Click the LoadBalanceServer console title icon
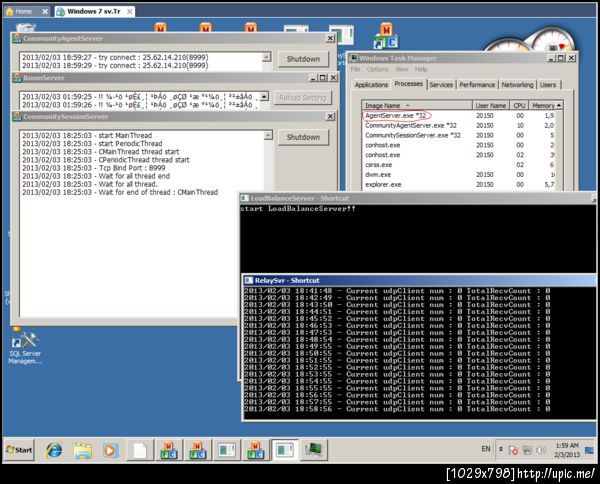Image resolution: width=600 pixels, height=484 pixels. [x=245, y=198]
